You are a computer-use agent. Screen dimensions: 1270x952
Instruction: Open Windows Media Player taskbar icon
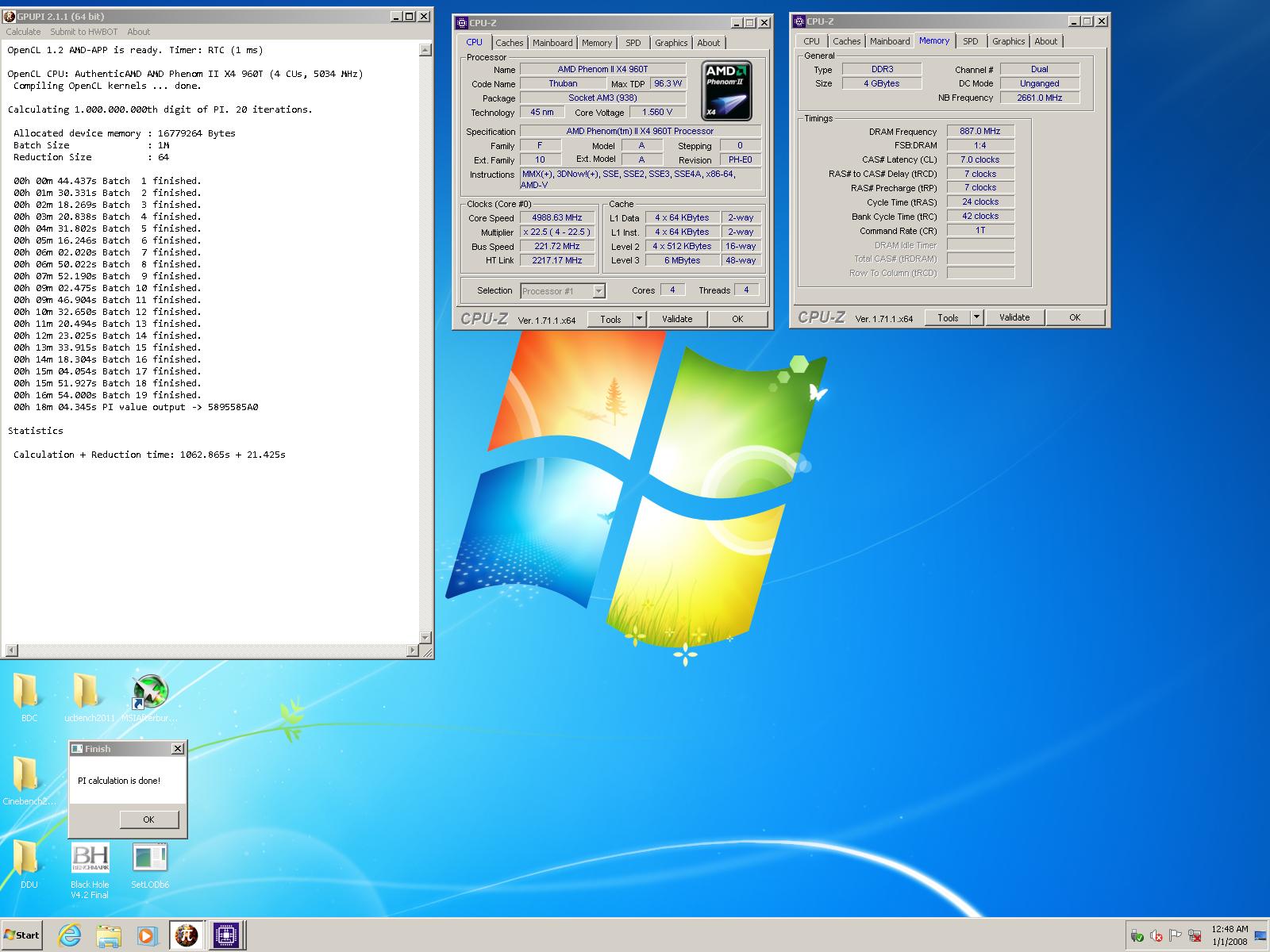[146, 935]
